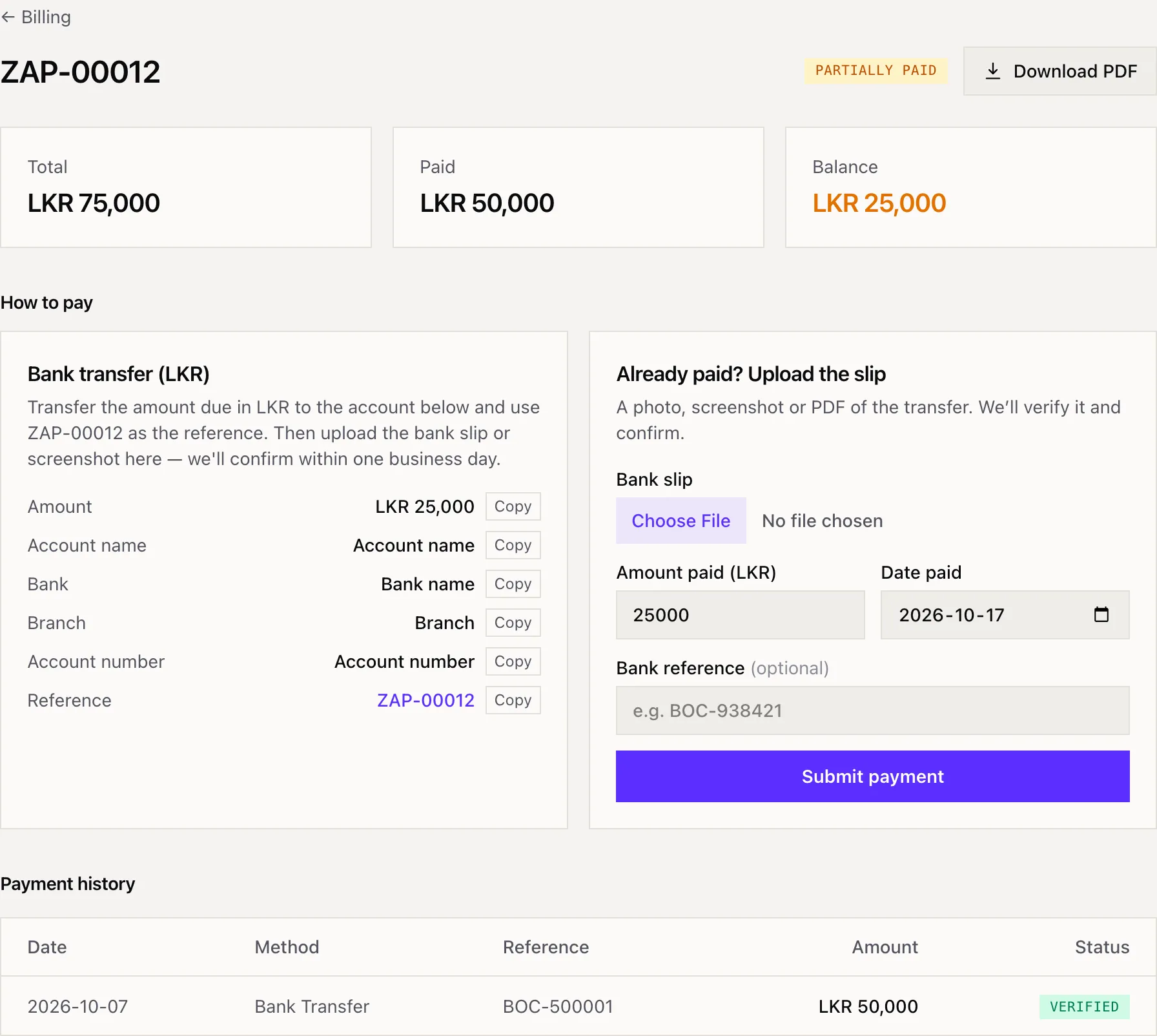Select the Bank Transfer method cell
This screenshot has width=1157, height=1036.
(312, 1006)
